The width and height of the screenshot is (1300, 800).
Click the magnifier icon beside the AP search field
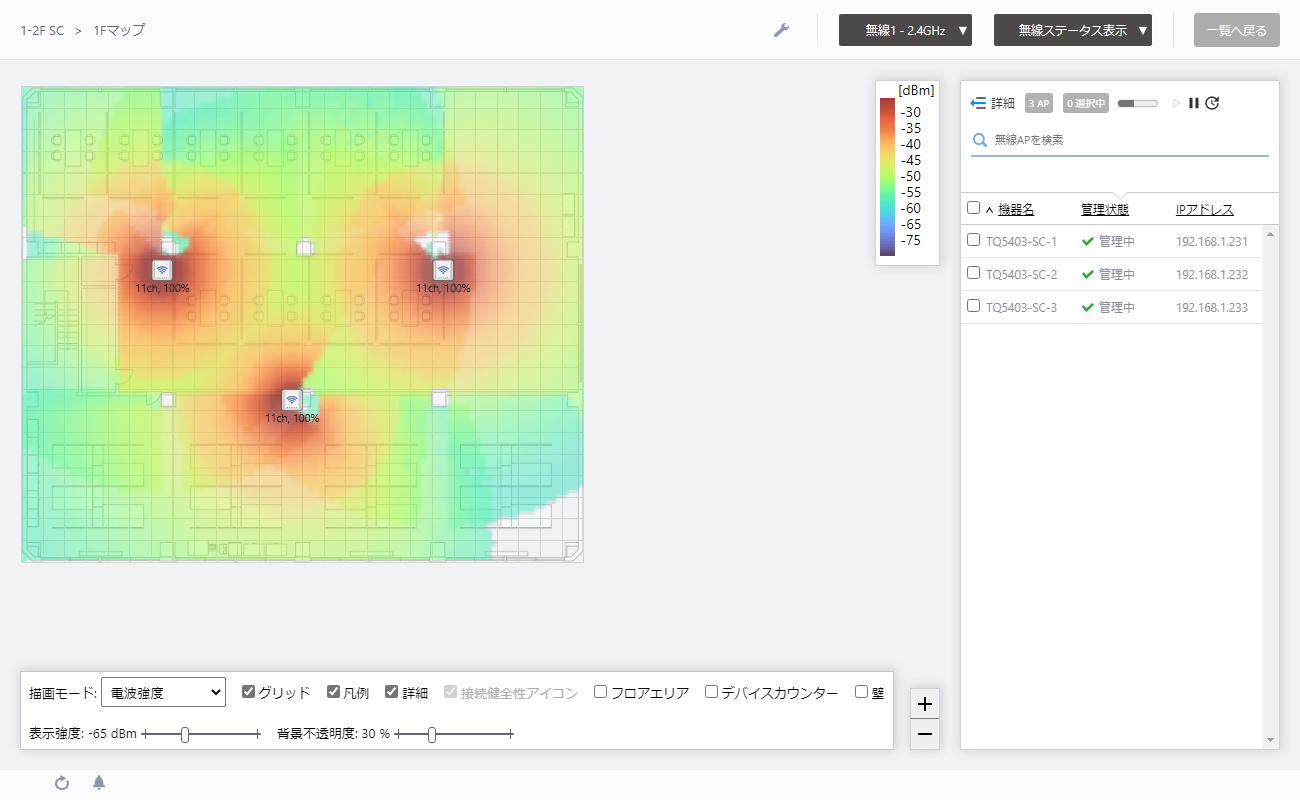coord(980,140)
